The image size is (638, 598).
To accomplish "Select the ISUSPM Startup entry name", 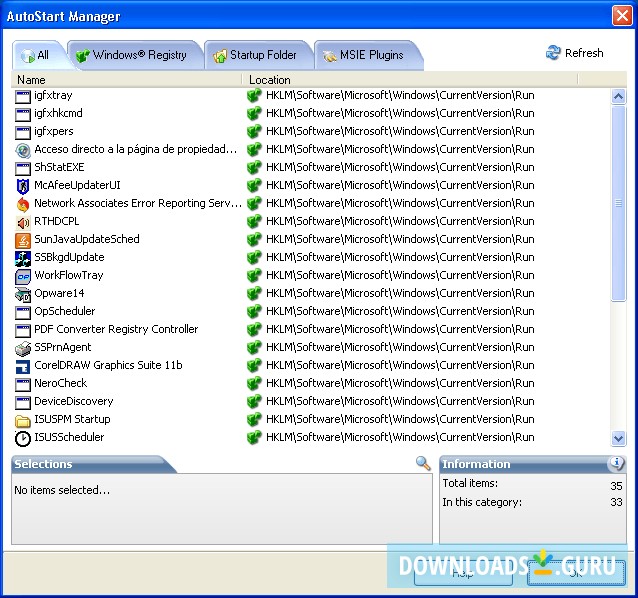I will 72,419.
